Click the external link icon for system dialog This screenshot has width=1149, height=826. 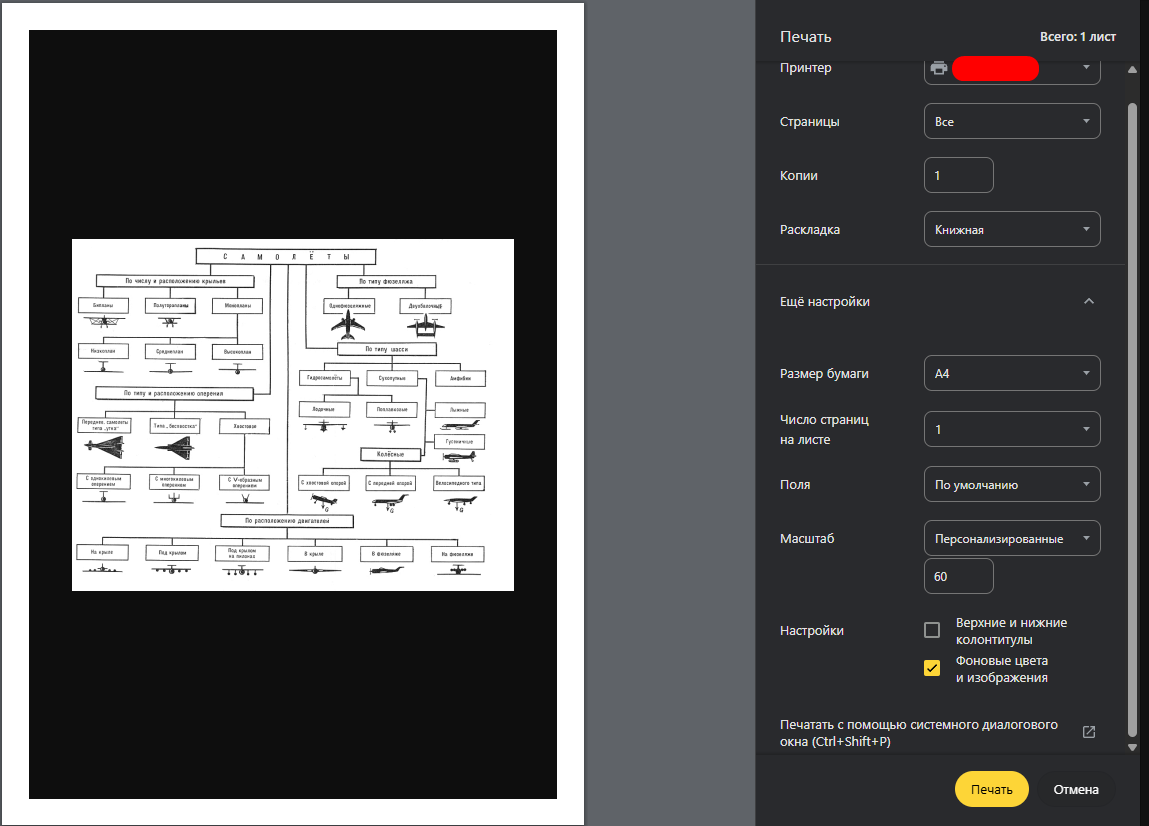(x=1089, y=732)
